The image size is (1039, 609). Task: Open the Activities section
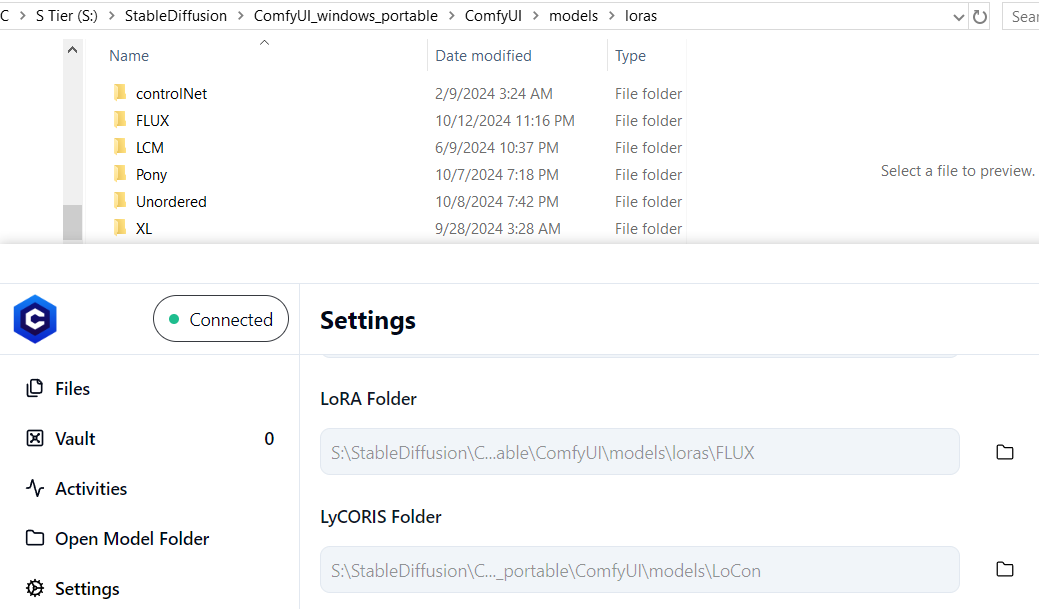pyautogui.click(x=90, y=489)
